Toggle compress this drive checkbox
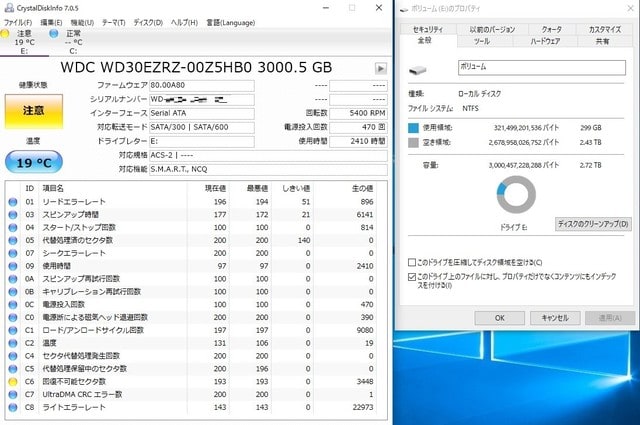 pos(412,262)
